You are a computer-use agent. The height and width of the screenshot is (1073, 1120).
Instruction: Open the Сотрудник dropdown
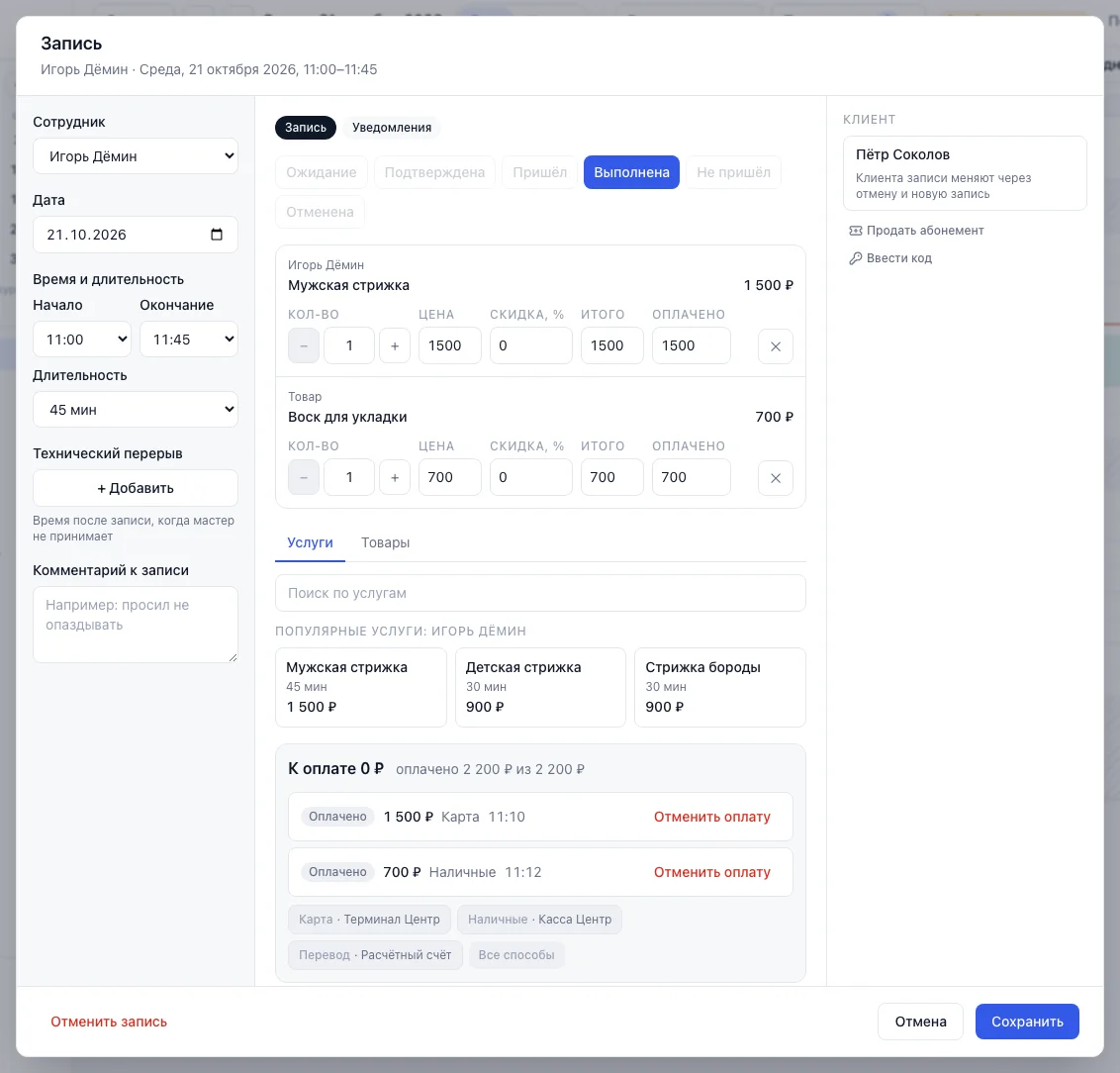[x=135, y=155]
